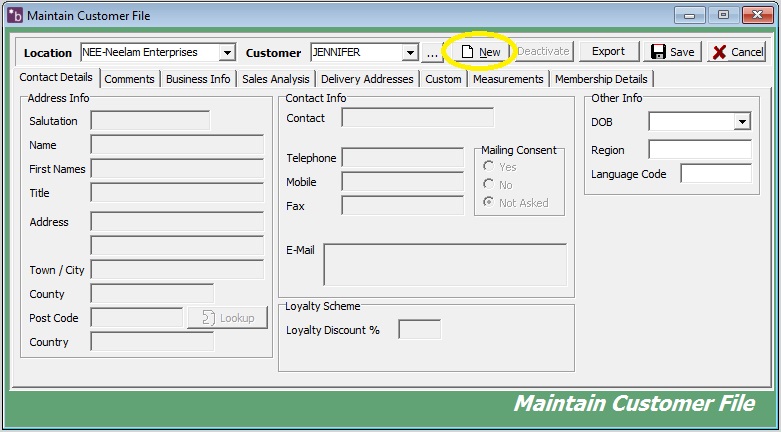This screenshot has height=432, width=781.
Task: Click the Export button
Action: 608,52
